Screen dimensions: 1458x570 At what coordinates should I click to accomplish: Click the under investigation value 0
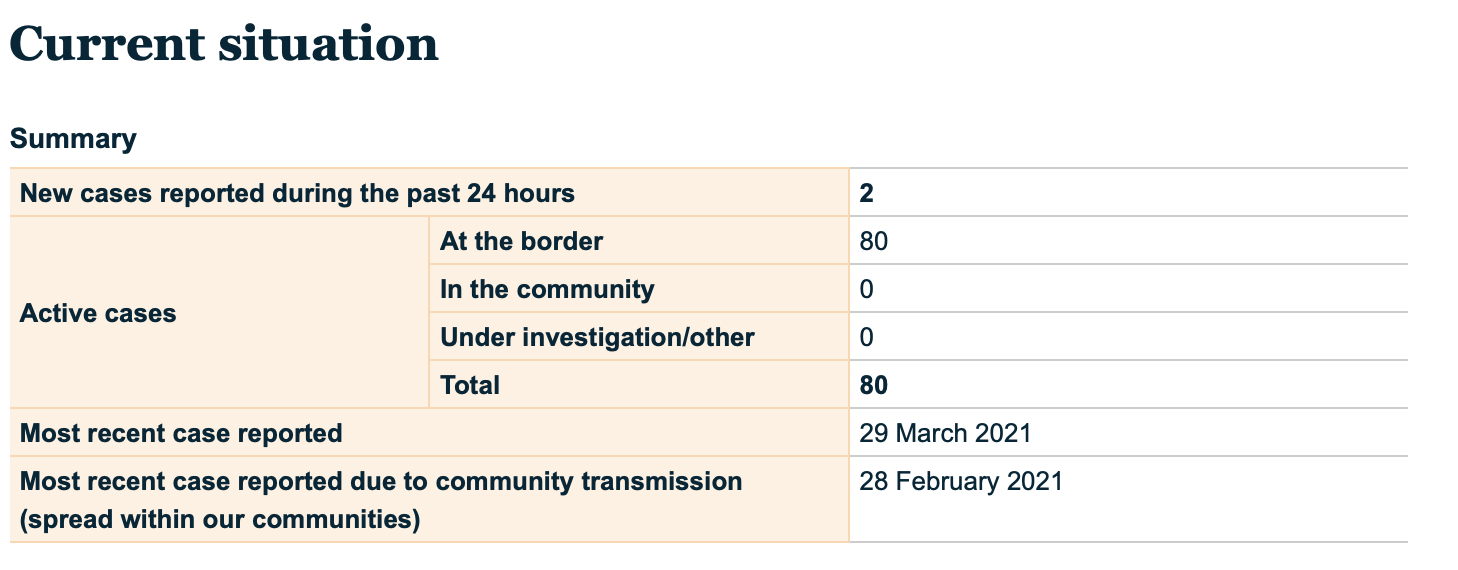pyautogui.click(x=866, y=337)
